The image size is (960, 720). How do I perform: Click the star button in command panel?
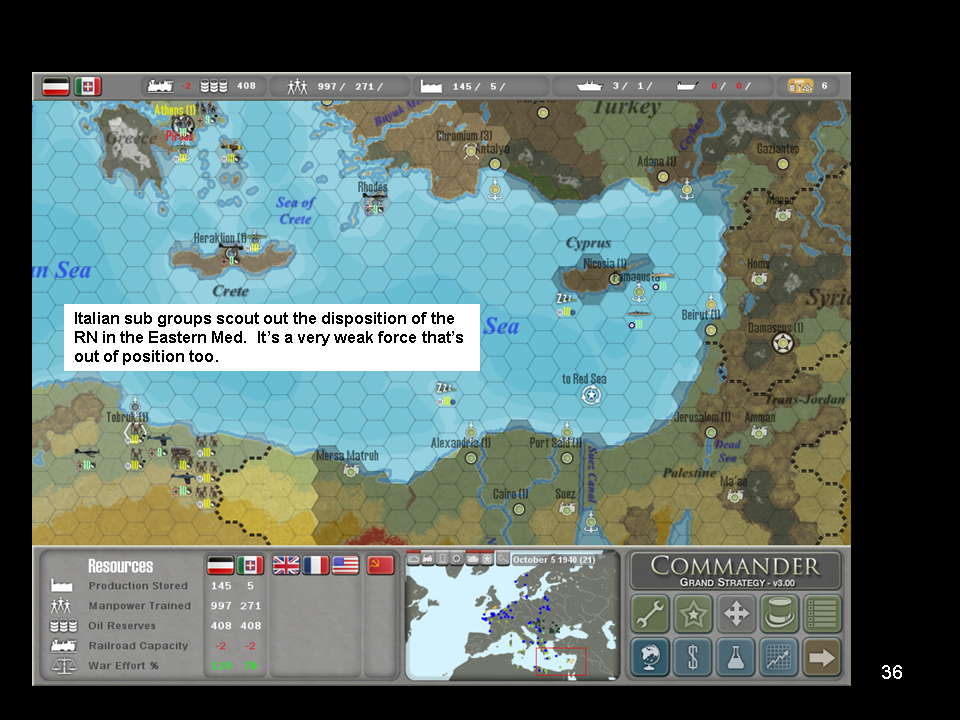(x=693, y=614)
